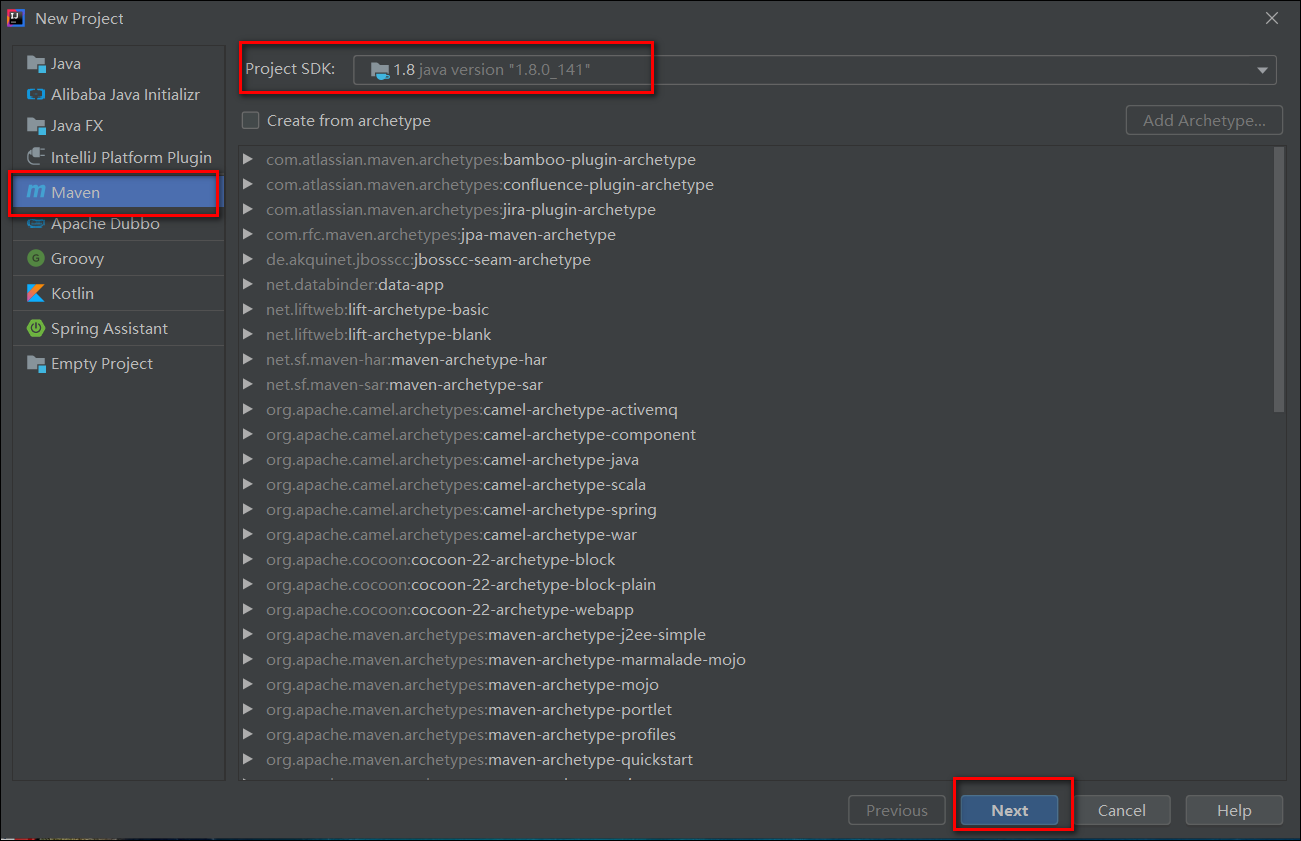The height and width of the screenshot is (841, 1301).
Task: Expand jpa-maven-archetype node arrow
Action: click(248, 235)
